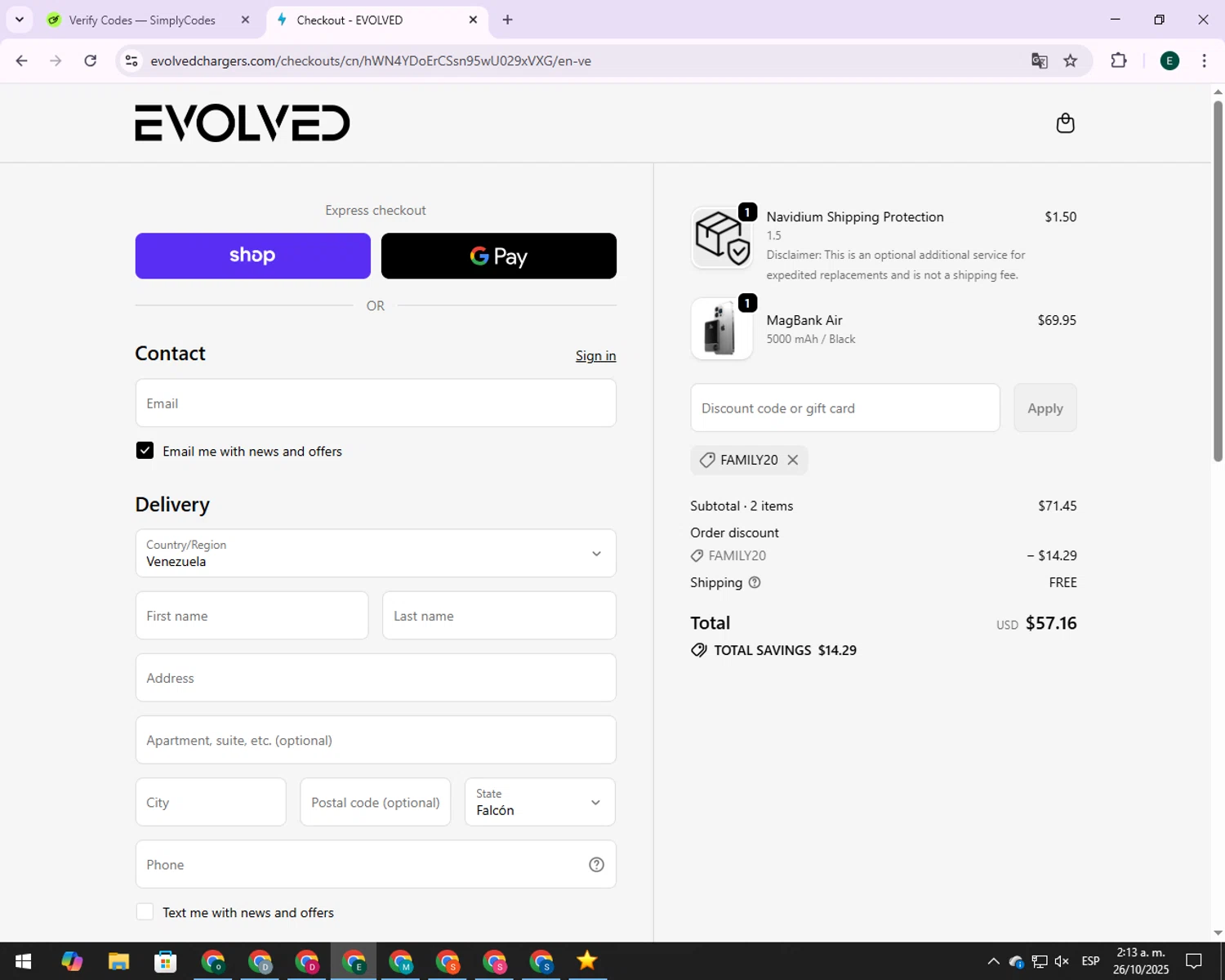Click the Total $57.16 amount
1225x980 pixels.
[1051, 623]
